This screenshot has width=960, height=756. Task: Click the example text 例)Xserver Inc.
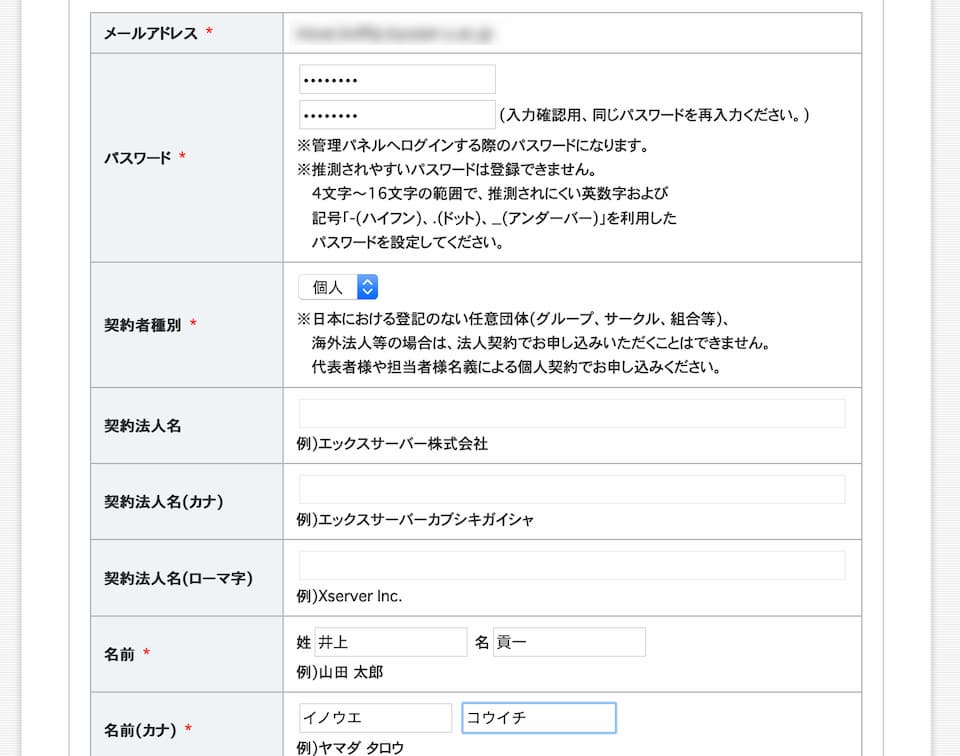click(x=349, y=596)
